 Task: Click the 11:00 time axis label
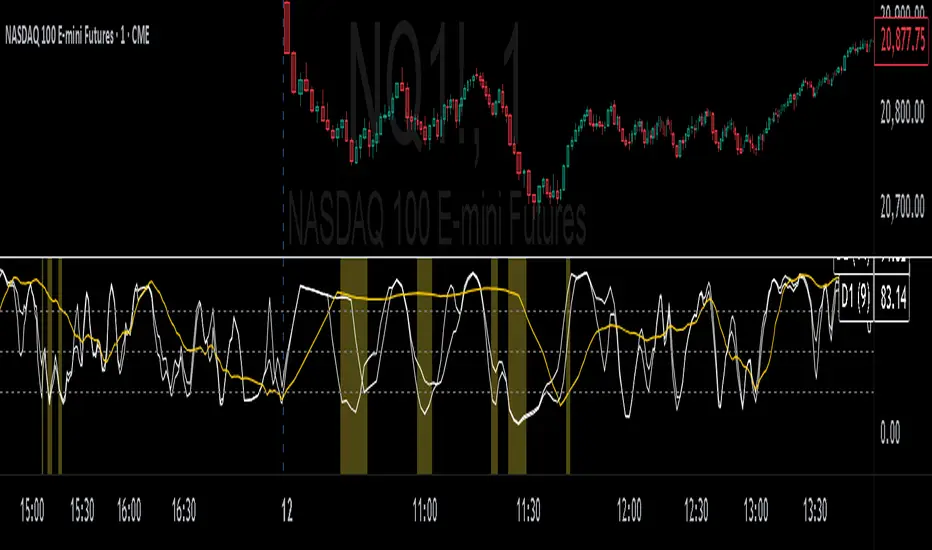tap(425, 510)
